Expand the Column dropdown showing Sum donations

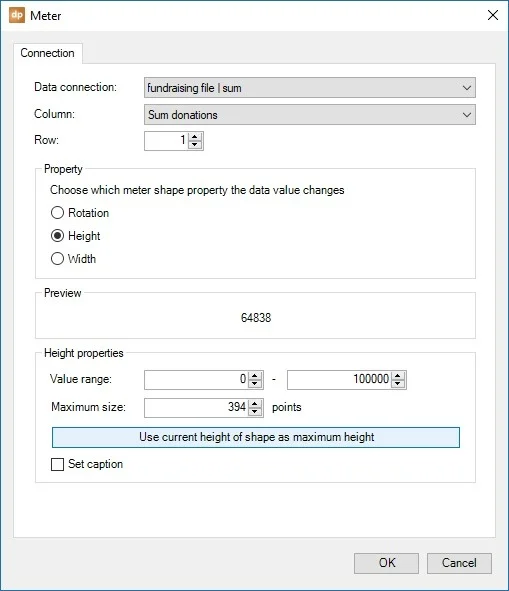310,115
